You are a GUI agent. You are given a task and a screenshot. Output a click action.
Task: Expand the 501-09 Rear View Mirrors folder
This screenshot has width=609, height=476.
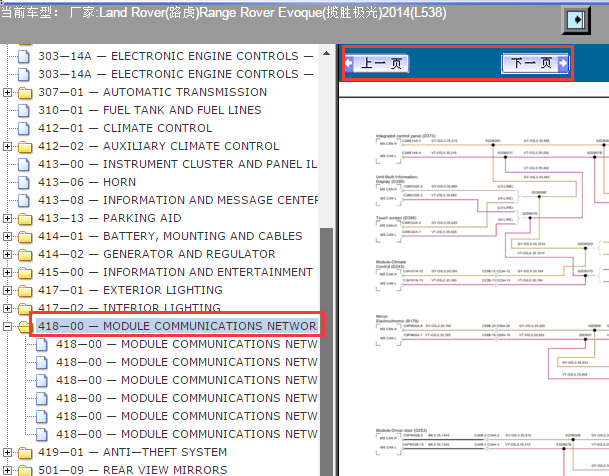(7, 471)
